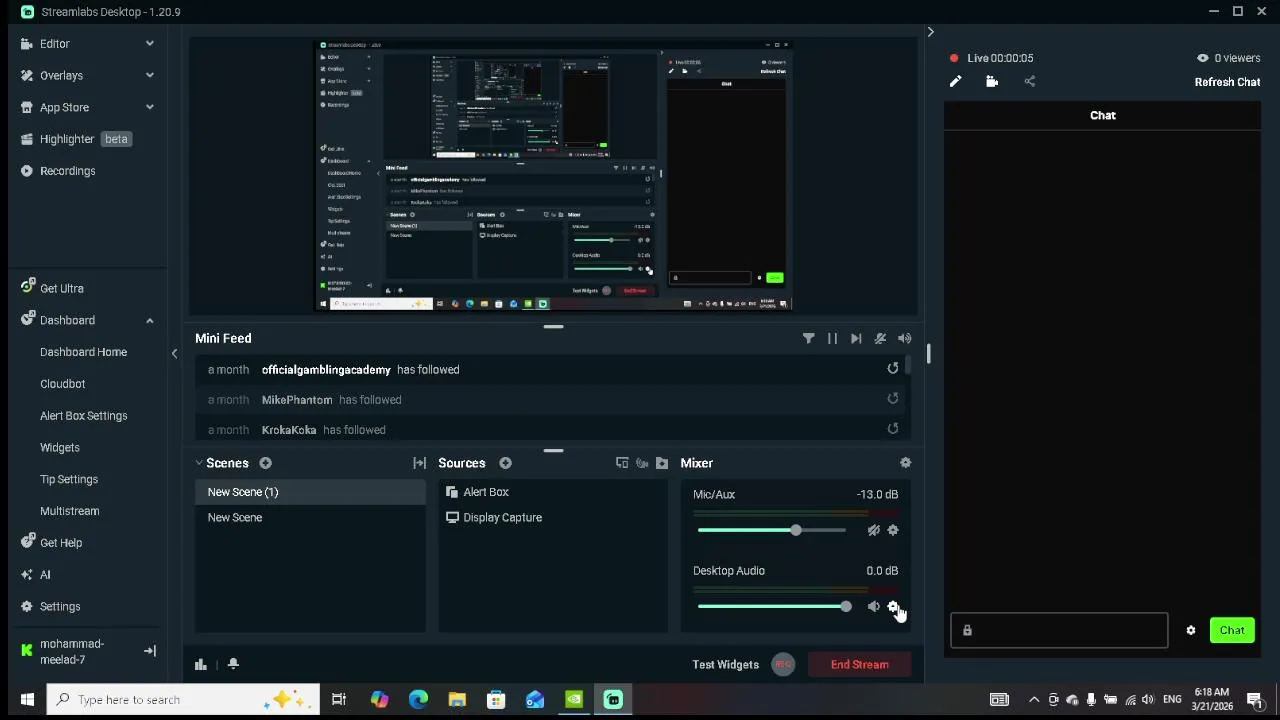Add a new source with plus icon
1280x720 pixels.
click(x=505, y=463)
